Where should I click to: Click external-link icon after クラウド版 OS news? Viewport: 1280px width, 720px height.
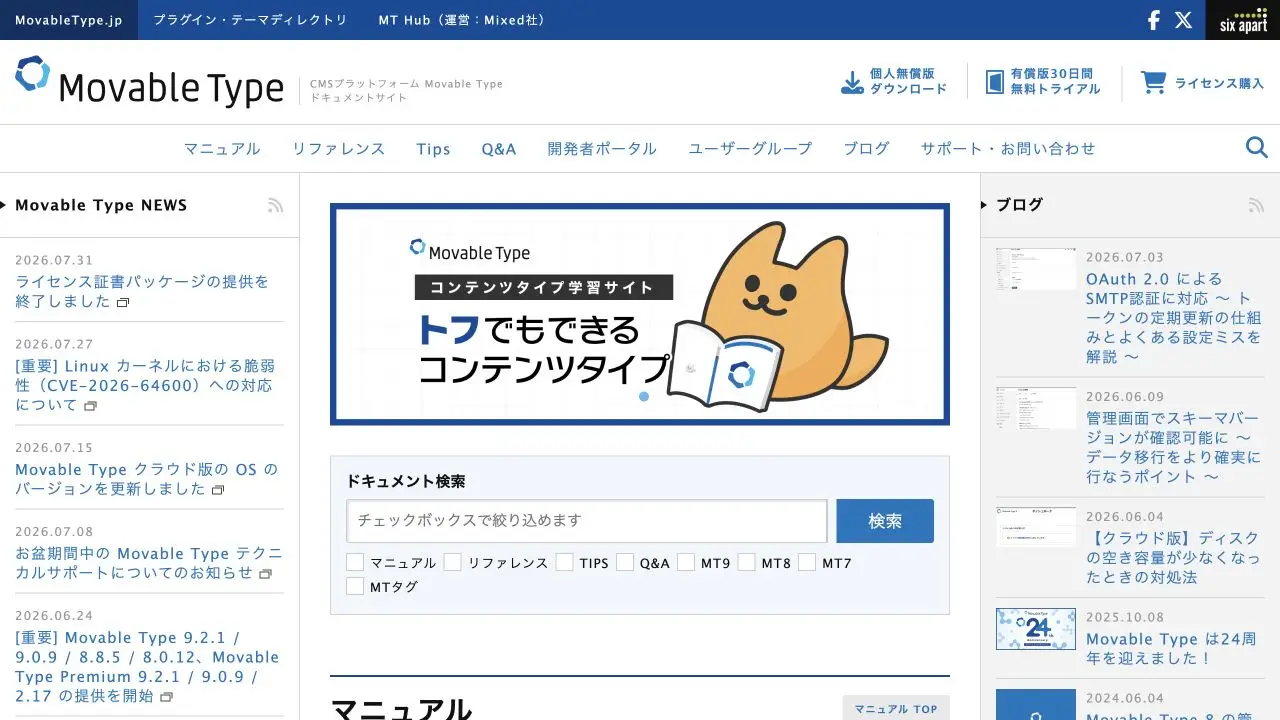[x=218, y=490]
